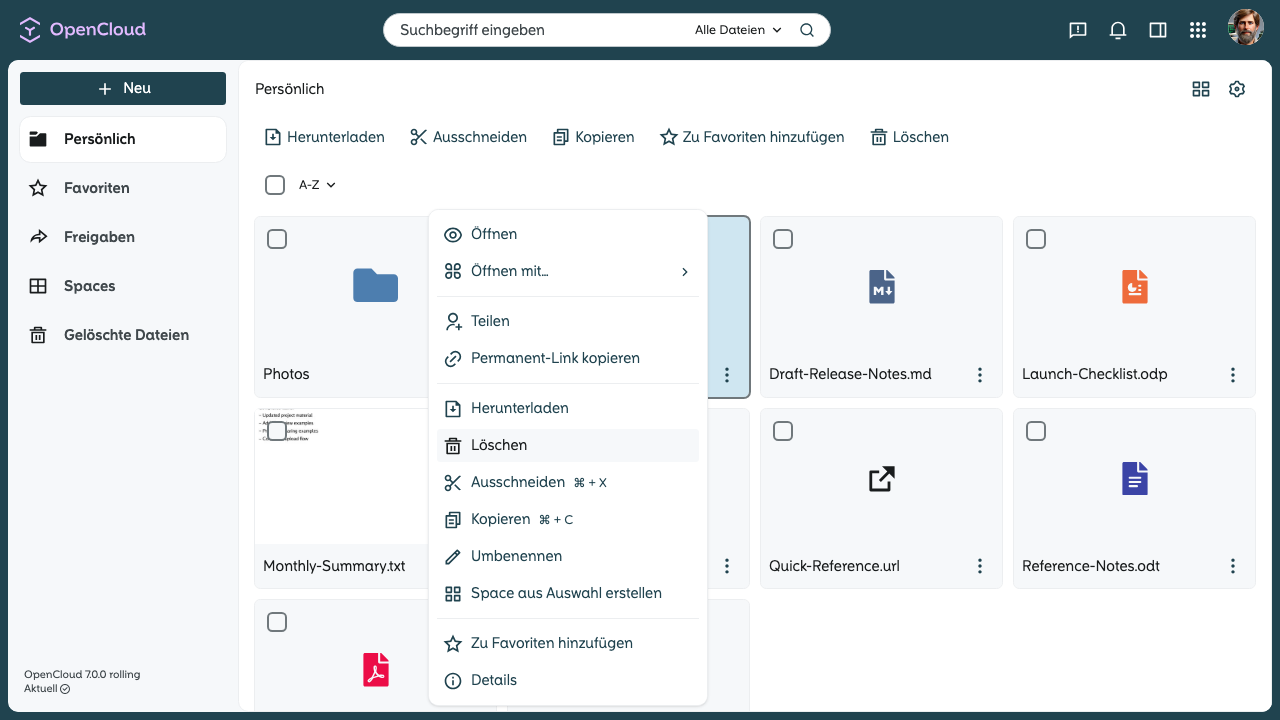1280x720 pixels.
Task: Select the Quick-Reference.url checkbox
Action: tap(783, 431)
